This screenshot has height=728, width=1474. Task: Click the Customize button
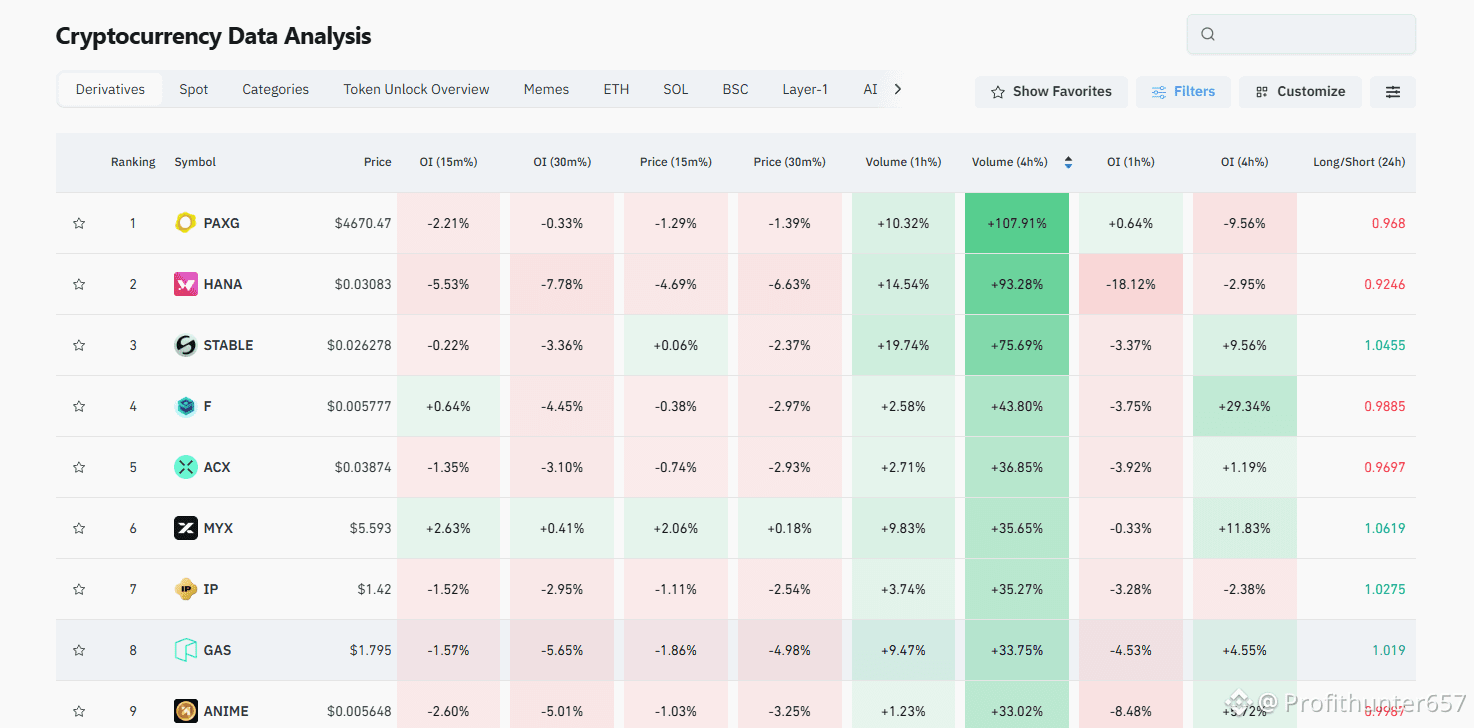(x=1300, y=92)
